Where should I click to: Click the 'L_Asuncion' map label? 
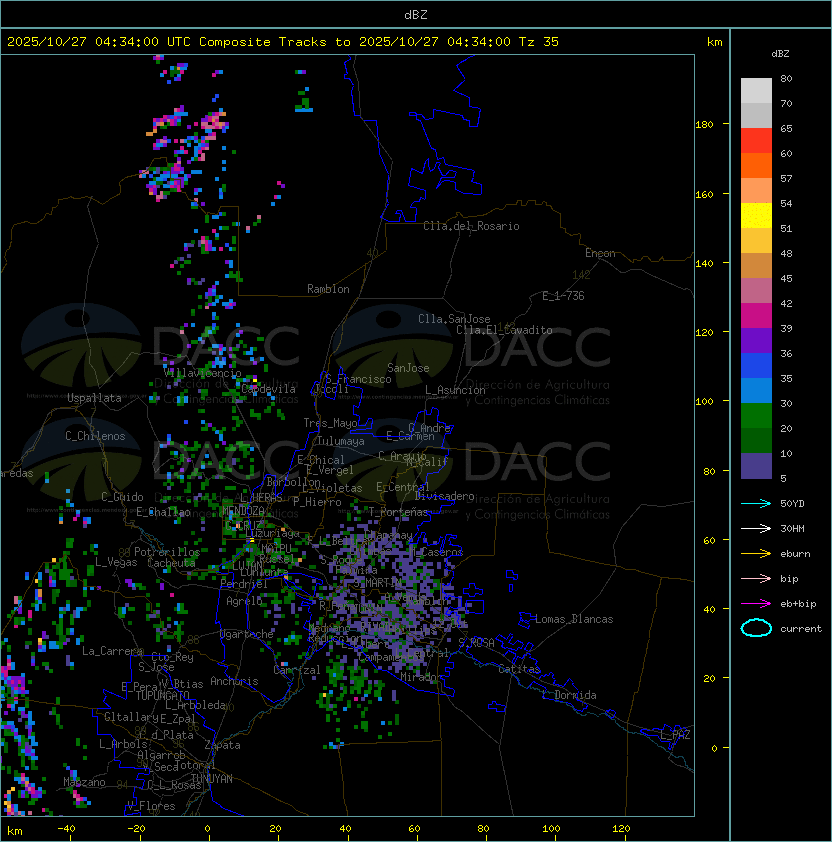pos(455,390)
